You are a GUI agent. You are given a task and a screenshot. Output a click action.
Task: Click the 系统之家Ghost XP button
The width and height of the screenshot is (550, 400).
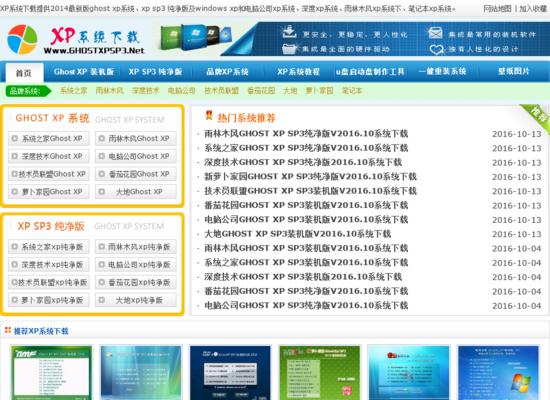coord(49,139)
